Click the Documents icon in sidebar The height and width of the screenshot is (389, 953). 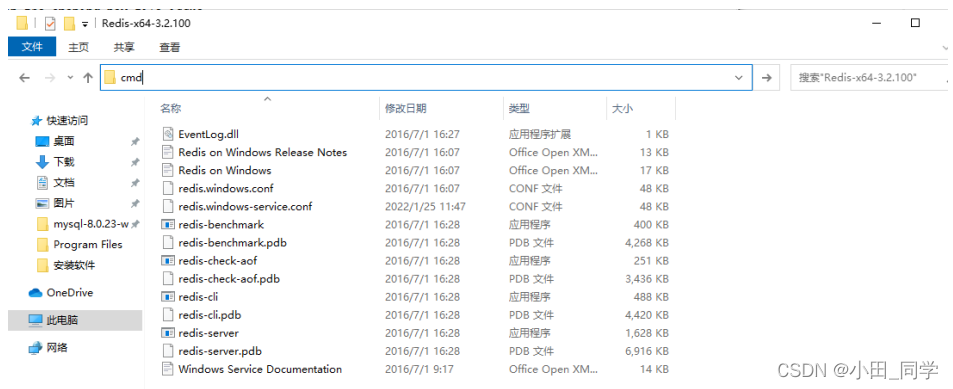pyautogui.click(x=42, y=182)
